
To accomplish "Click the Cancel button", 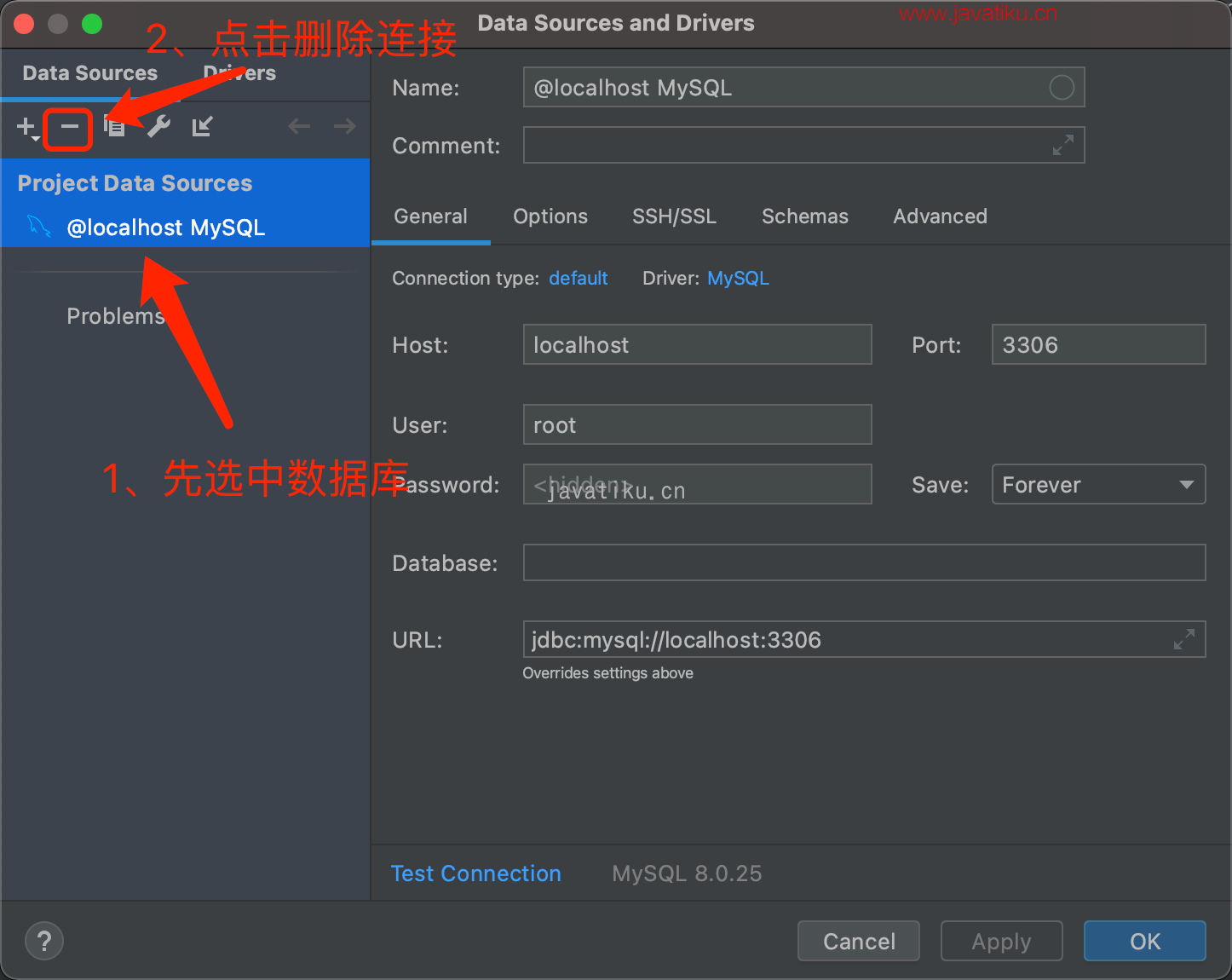I will point(859,941).
